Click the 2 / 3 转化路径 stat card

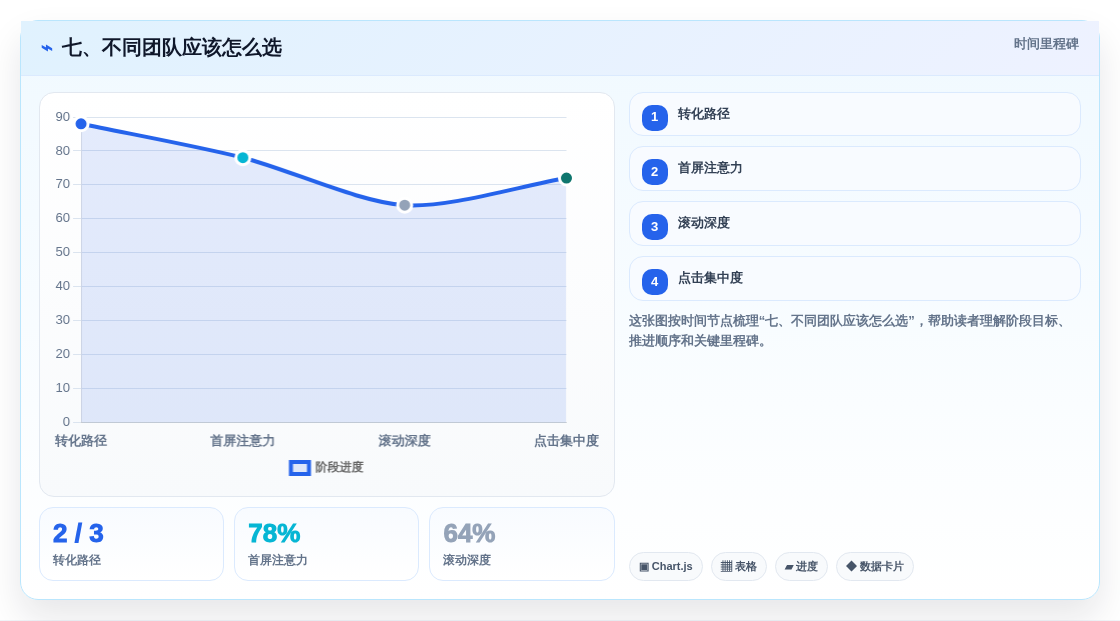click(131, 545)
